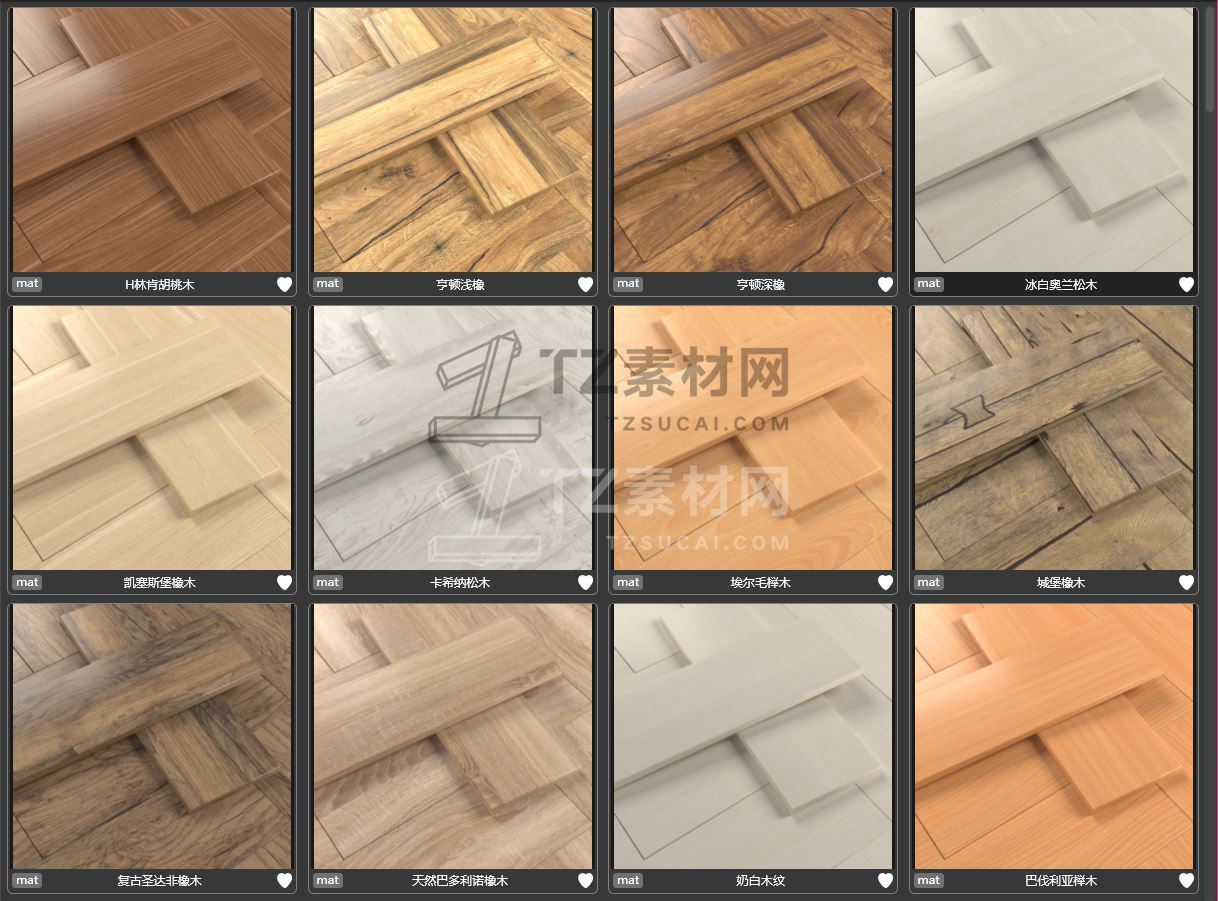Viewport: 1218px width, 901px height.
Task: Click the material name 天然巴多利诺橡木
Action: coord(460,881)
